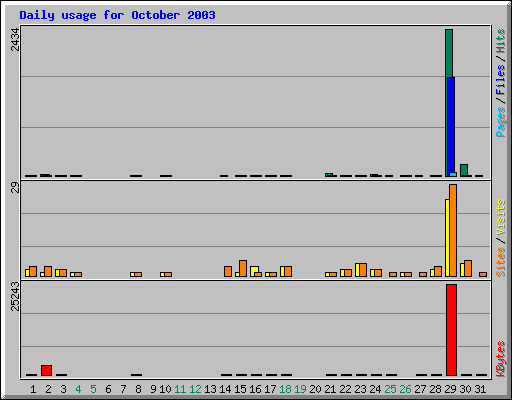The image size is (512, 400).
Task: Click the tall orange sites bar for day 29
Action: coord(453,230)
